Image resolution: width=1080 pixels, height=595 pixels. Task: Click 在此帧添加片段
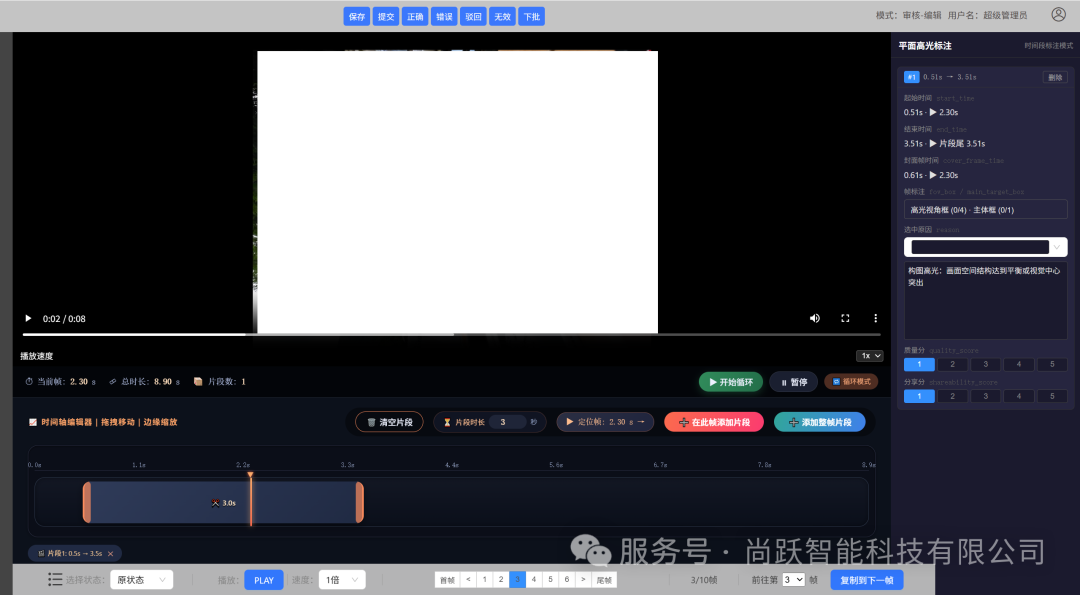(x=714, y=422)
